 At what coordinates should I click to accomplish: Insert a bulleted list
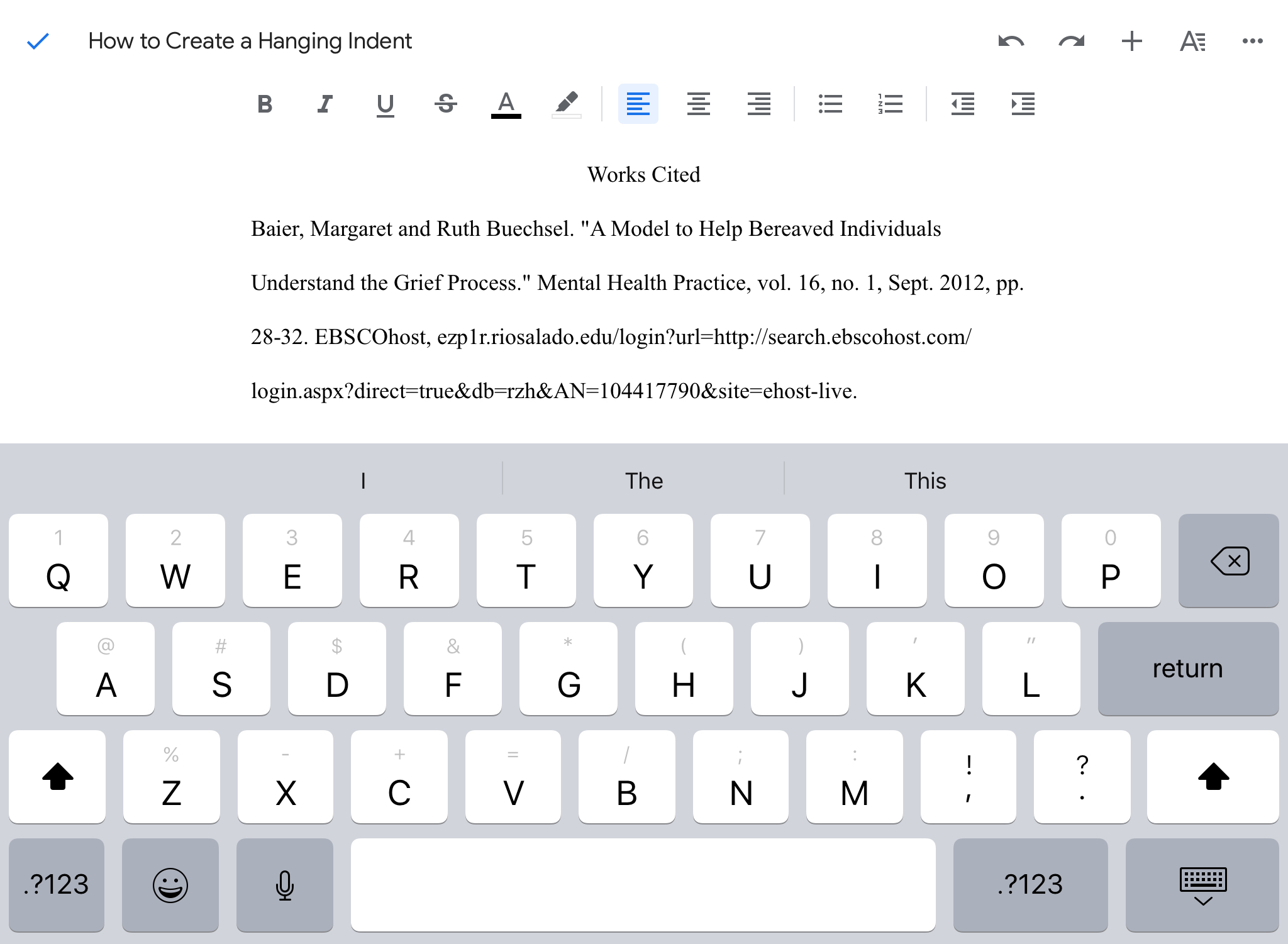[830, 104]
